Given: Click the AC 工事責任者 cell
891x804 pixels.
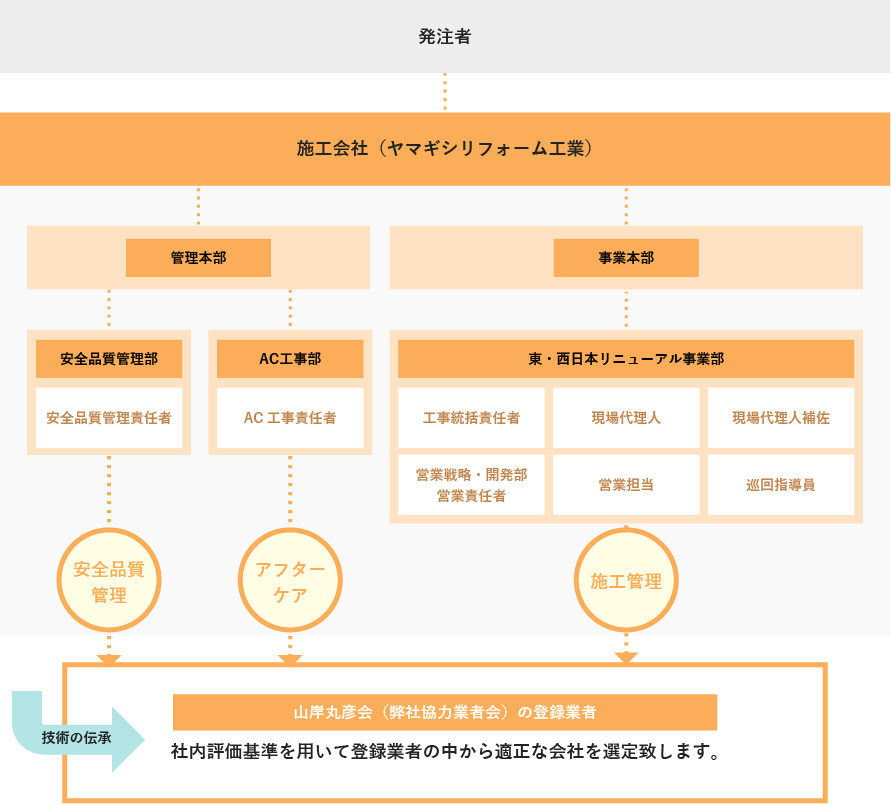Looking at the screenshot, I should [x=290, y=418].
